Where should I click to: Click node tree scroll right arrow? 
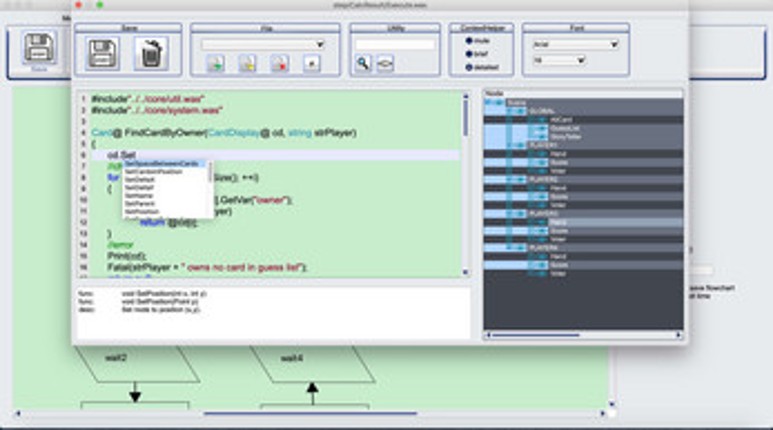(x=678, y=335)
